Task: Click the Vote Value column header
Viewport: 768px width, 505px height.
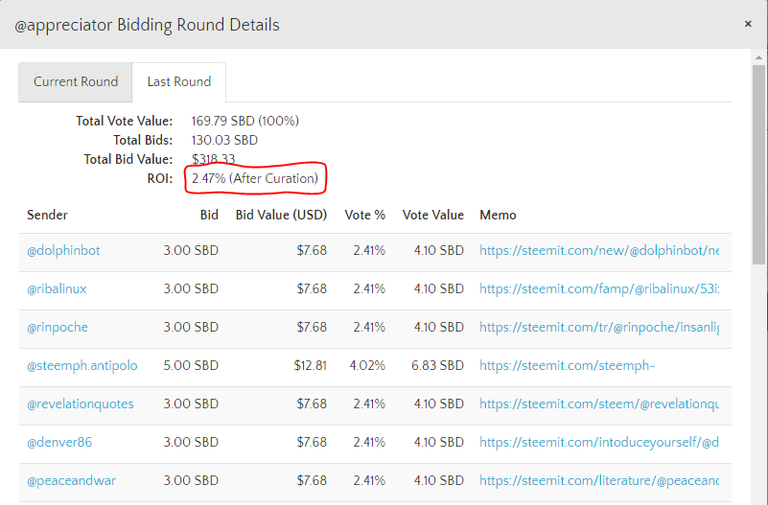Action: pos(433,215)
